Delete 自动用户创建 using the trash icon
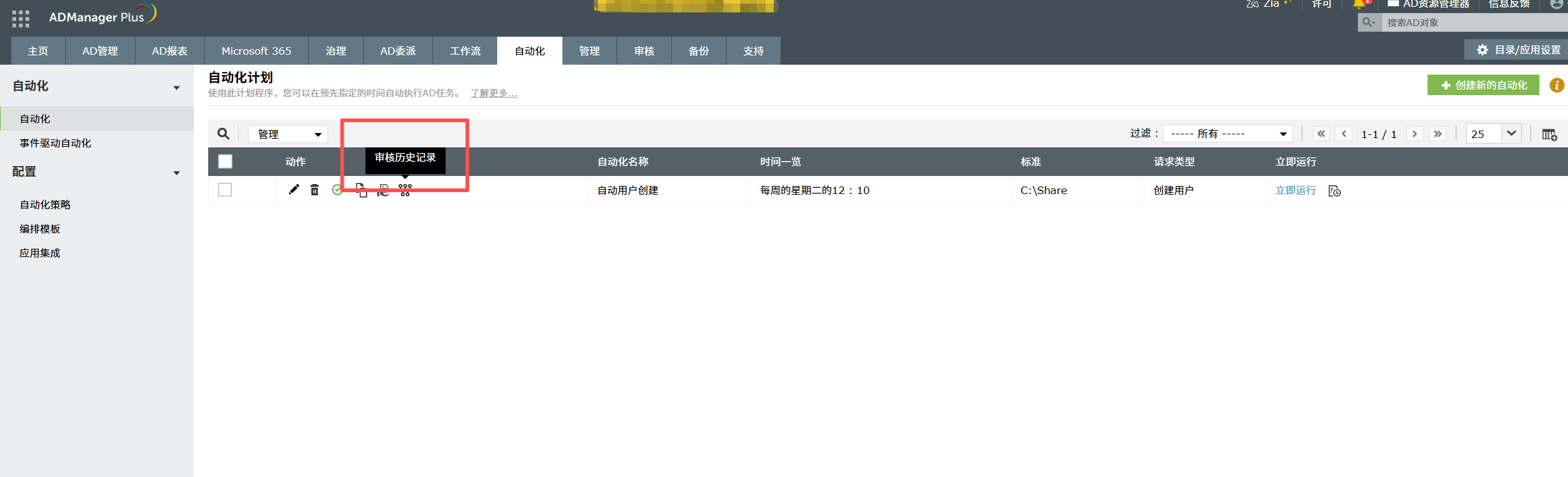 (x=315, y=190)
